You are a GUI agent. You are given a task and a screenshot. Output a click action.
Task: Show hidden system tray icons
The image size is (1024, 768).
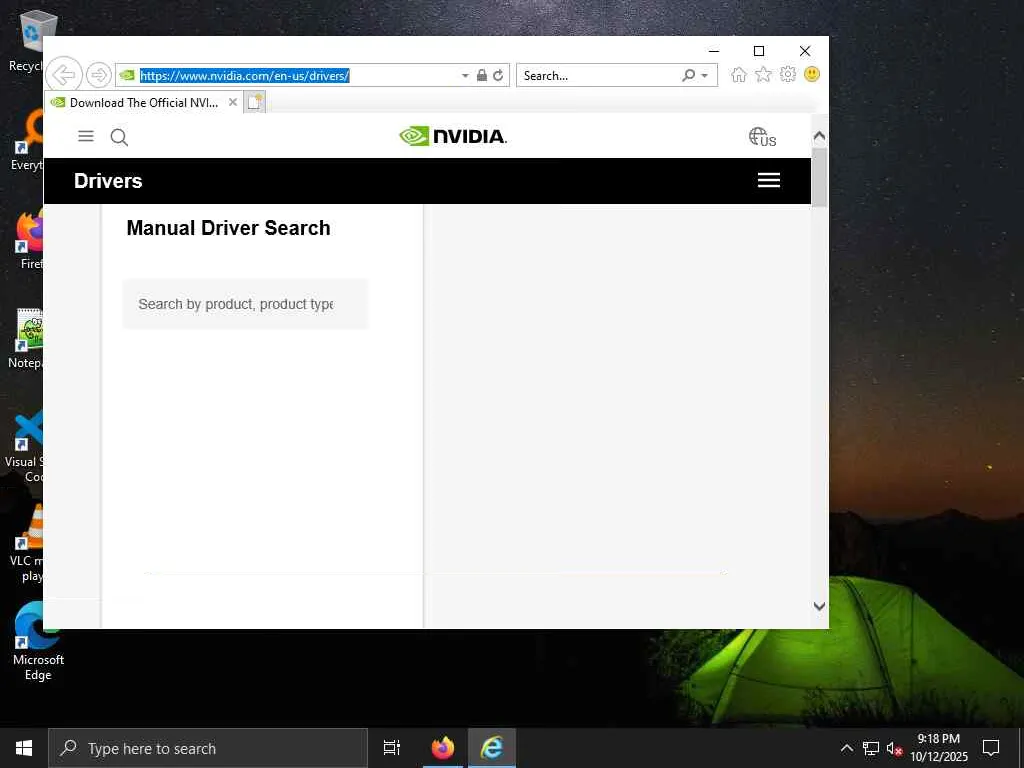point(846,748)
